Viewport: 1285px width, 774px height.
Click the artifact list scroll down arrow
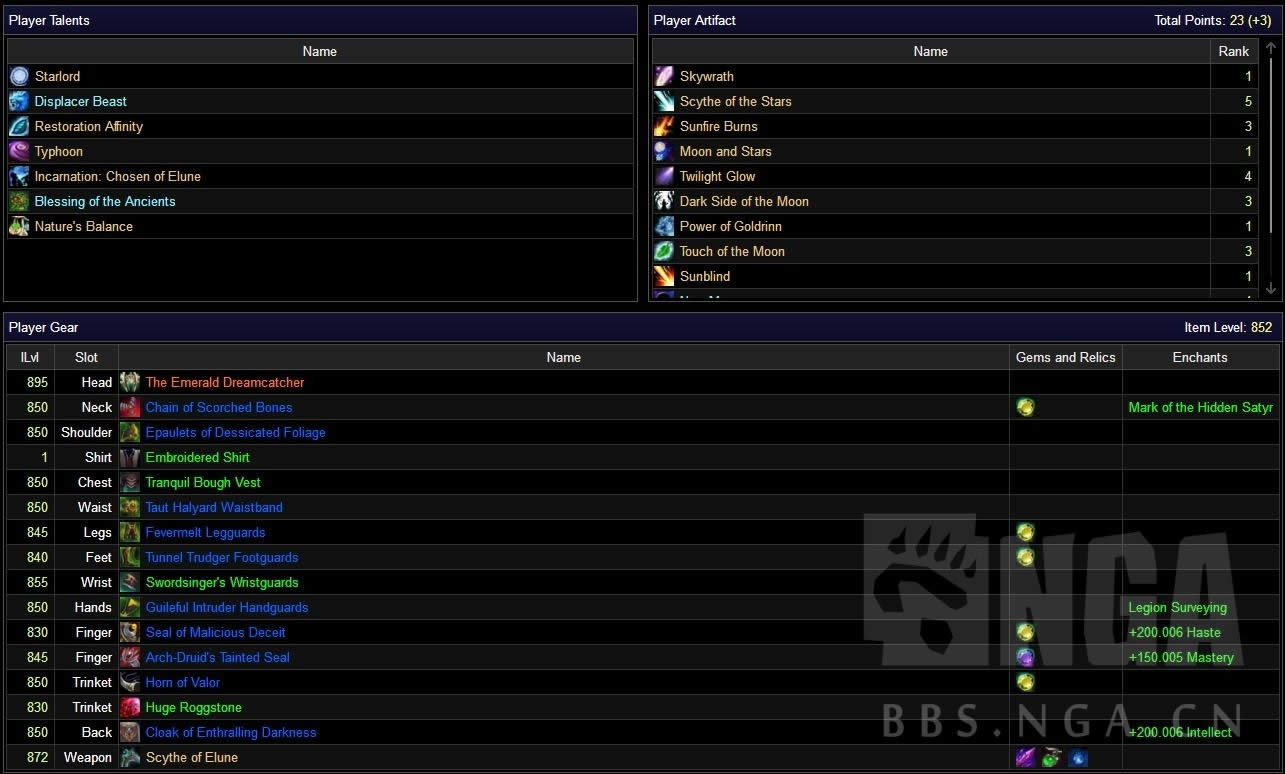(x=1271, y=288)
